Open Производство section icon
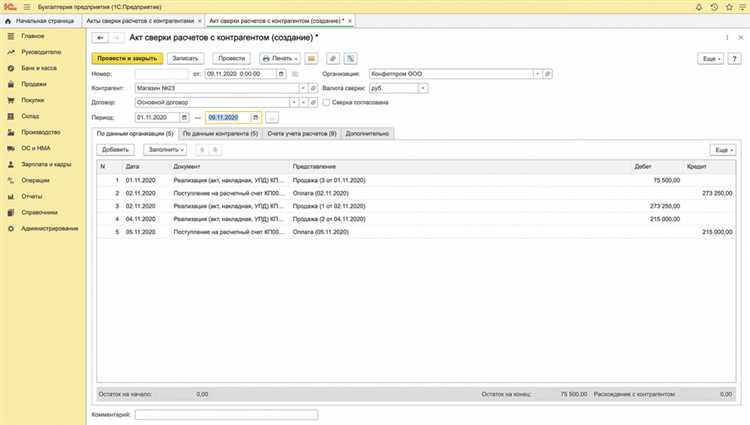The width and height of the screenshot is (750, 425). [x=11, y=132]
